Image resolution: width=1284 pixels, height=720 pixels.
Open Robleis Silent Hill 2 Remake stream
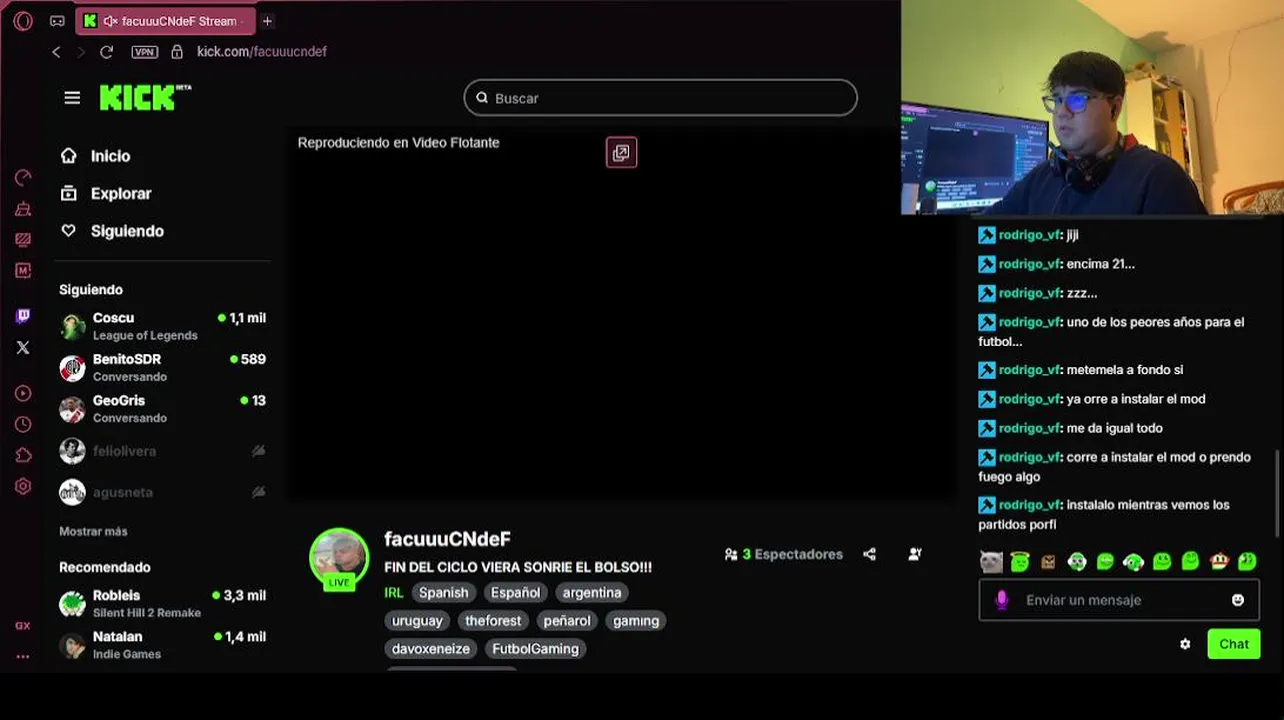click(x=163, y=603)
